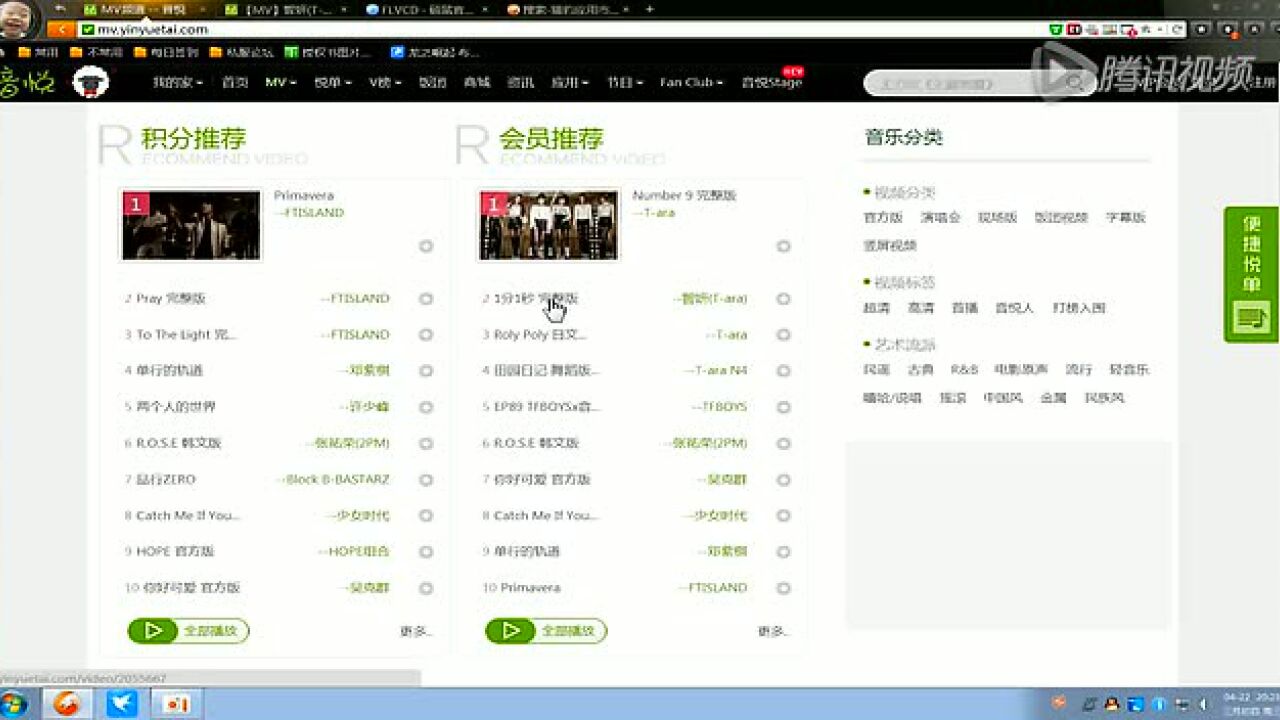Expand the 应用 navigation dropdown
1280x720 pixels.
click(x=570, y=83)
